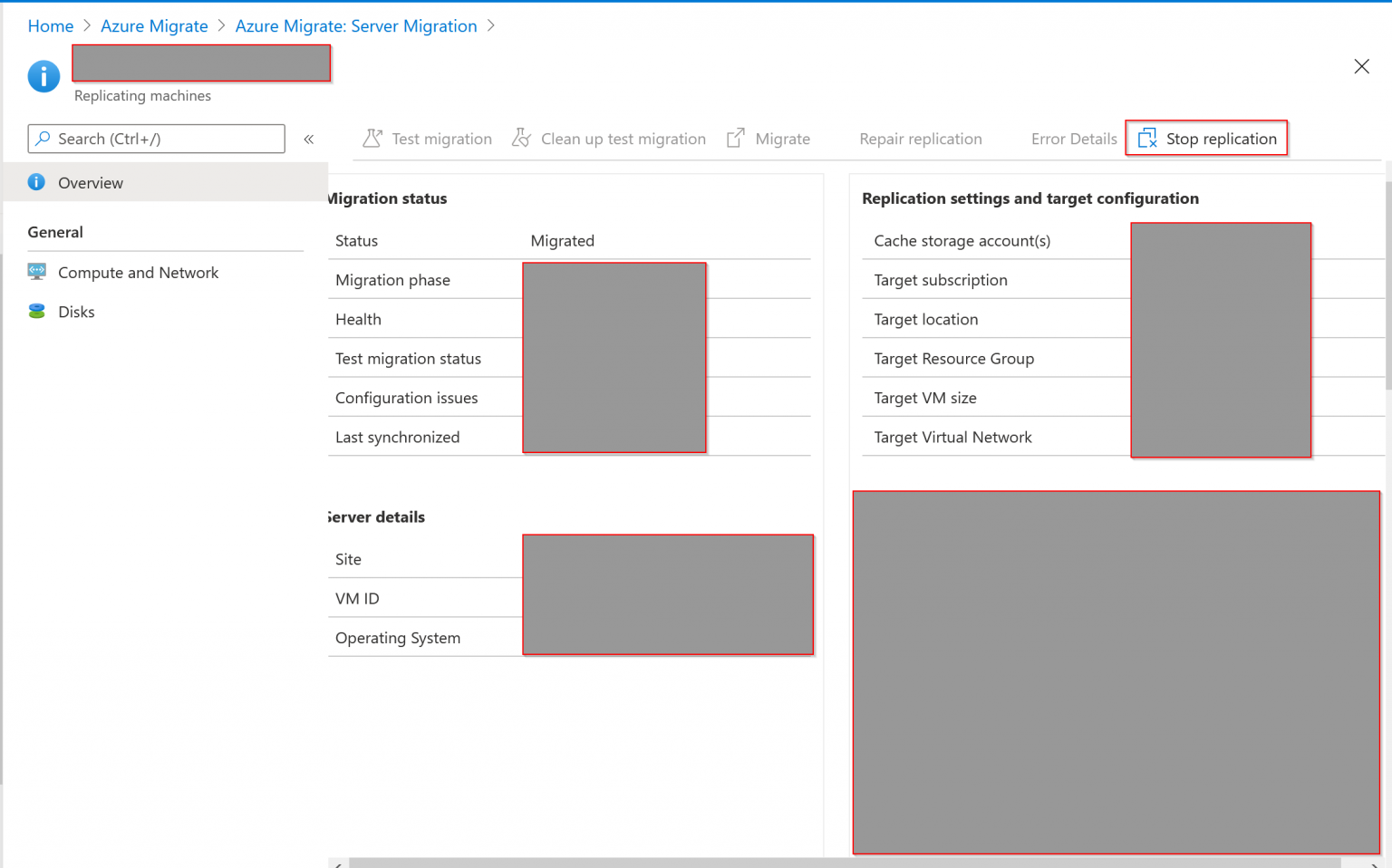1392x868 pixels.
Task: Click the Stop replication icon
Action: click(1145, 138)
